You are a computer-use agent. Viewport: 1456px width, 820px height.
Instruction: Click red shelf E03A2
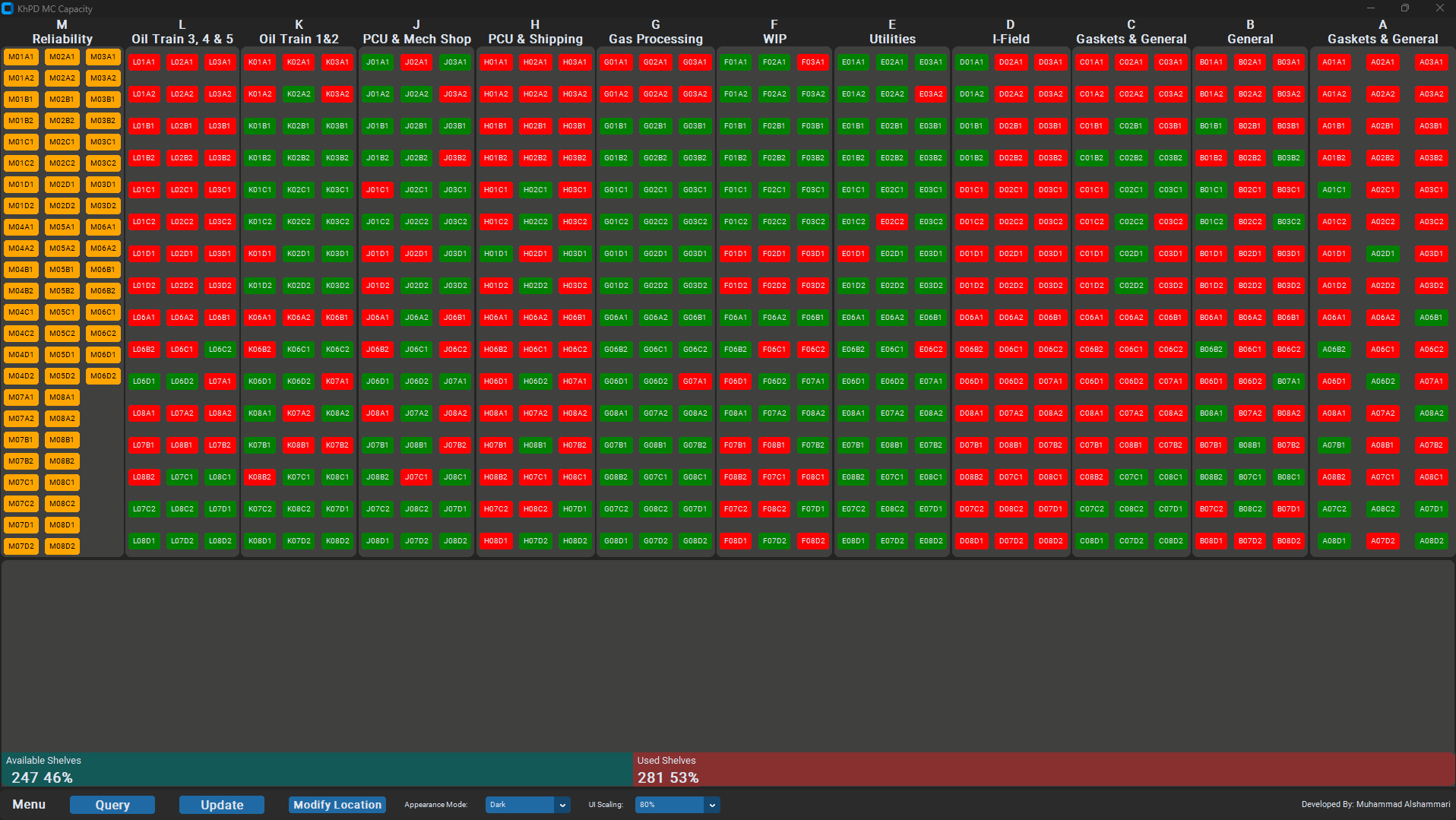931,94
